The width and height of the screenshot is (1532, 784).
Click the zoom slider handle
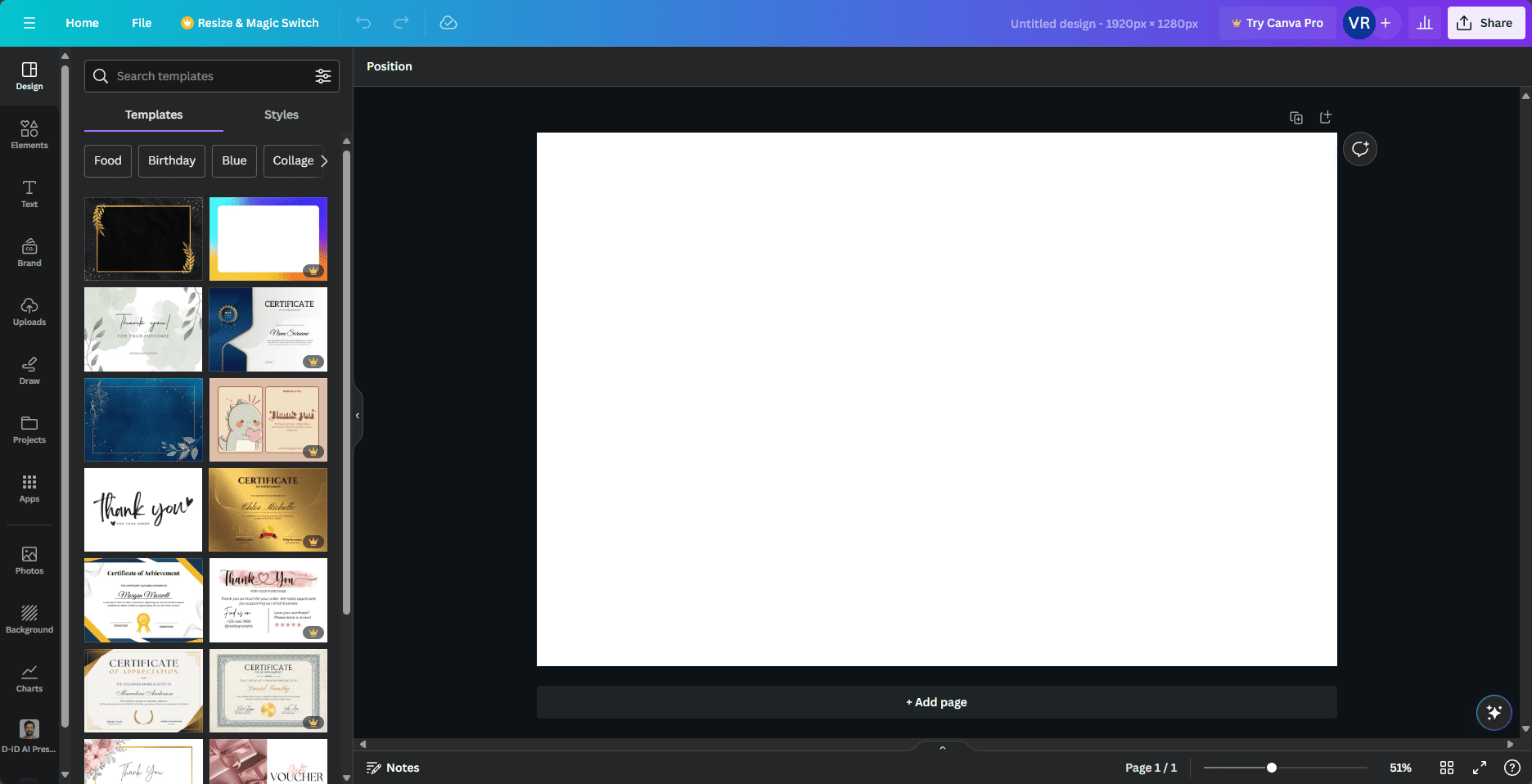(1272, 768)
